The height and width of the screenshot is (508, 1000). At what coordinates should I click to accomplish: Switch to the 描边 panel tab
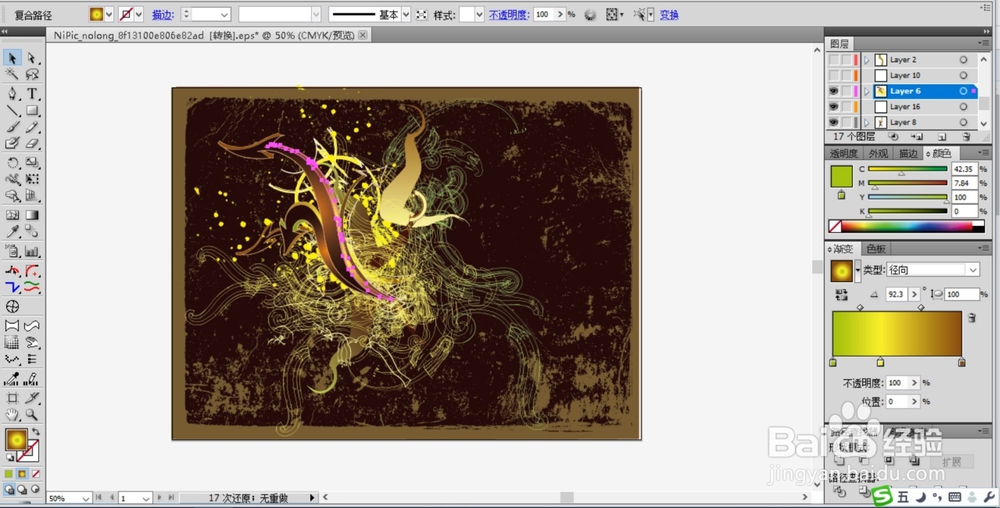click(908, 154)
